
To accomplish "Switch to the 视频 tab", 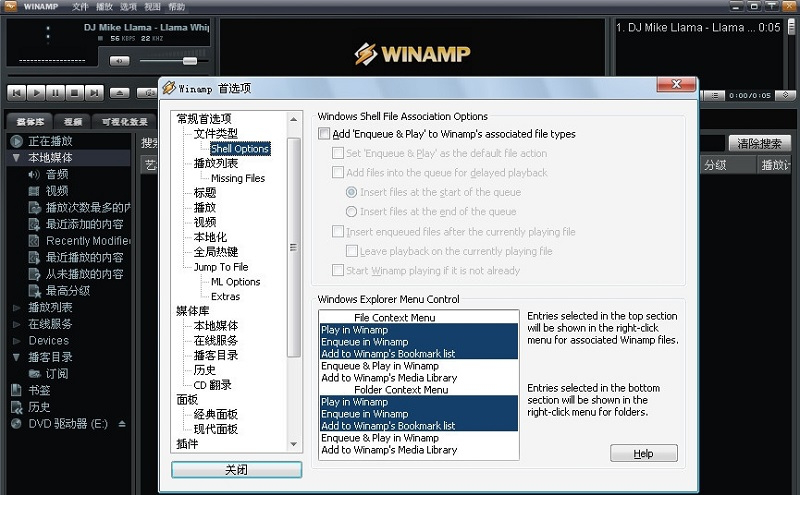I will click(73, 121).
